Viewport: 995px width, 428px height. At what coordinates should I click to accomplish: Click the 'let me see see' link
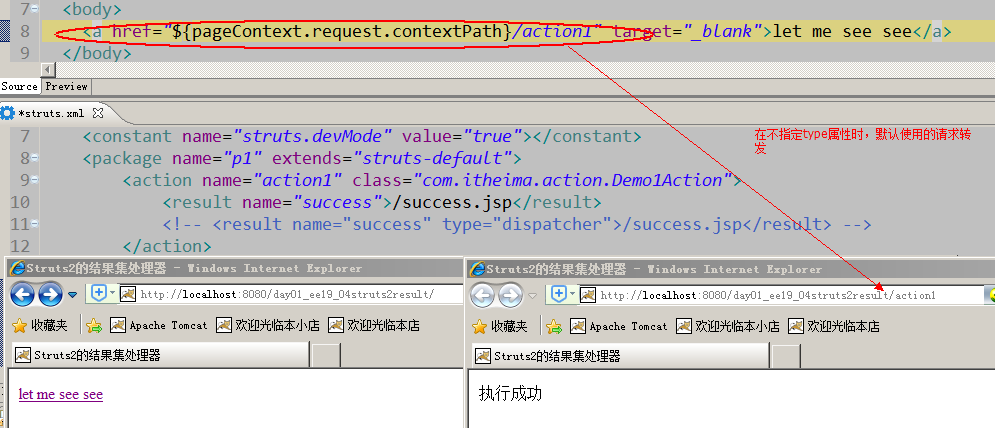[61, 394]
